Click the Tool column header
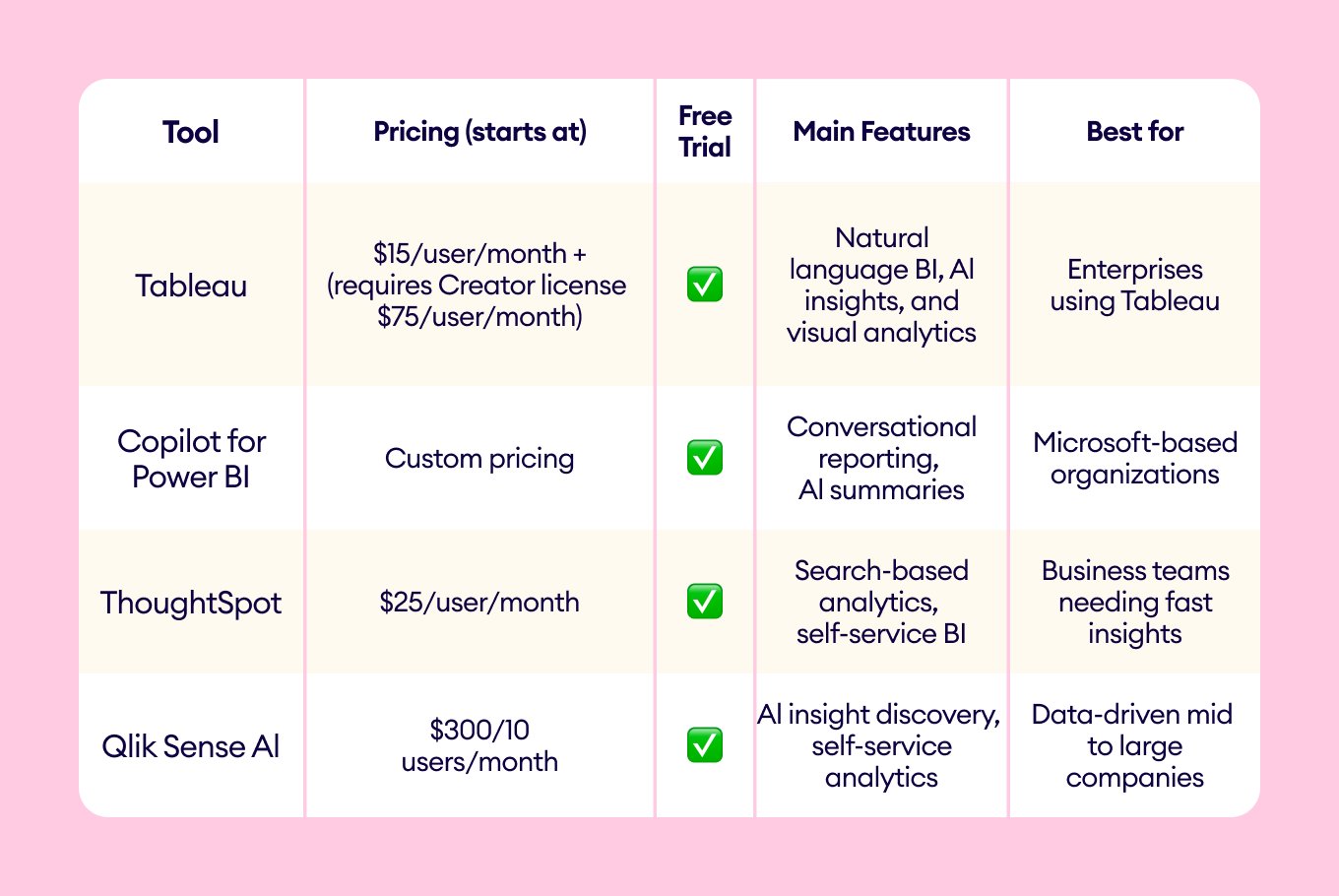The height and width of the screenshot is (896, 1339). tap(191, 132)
